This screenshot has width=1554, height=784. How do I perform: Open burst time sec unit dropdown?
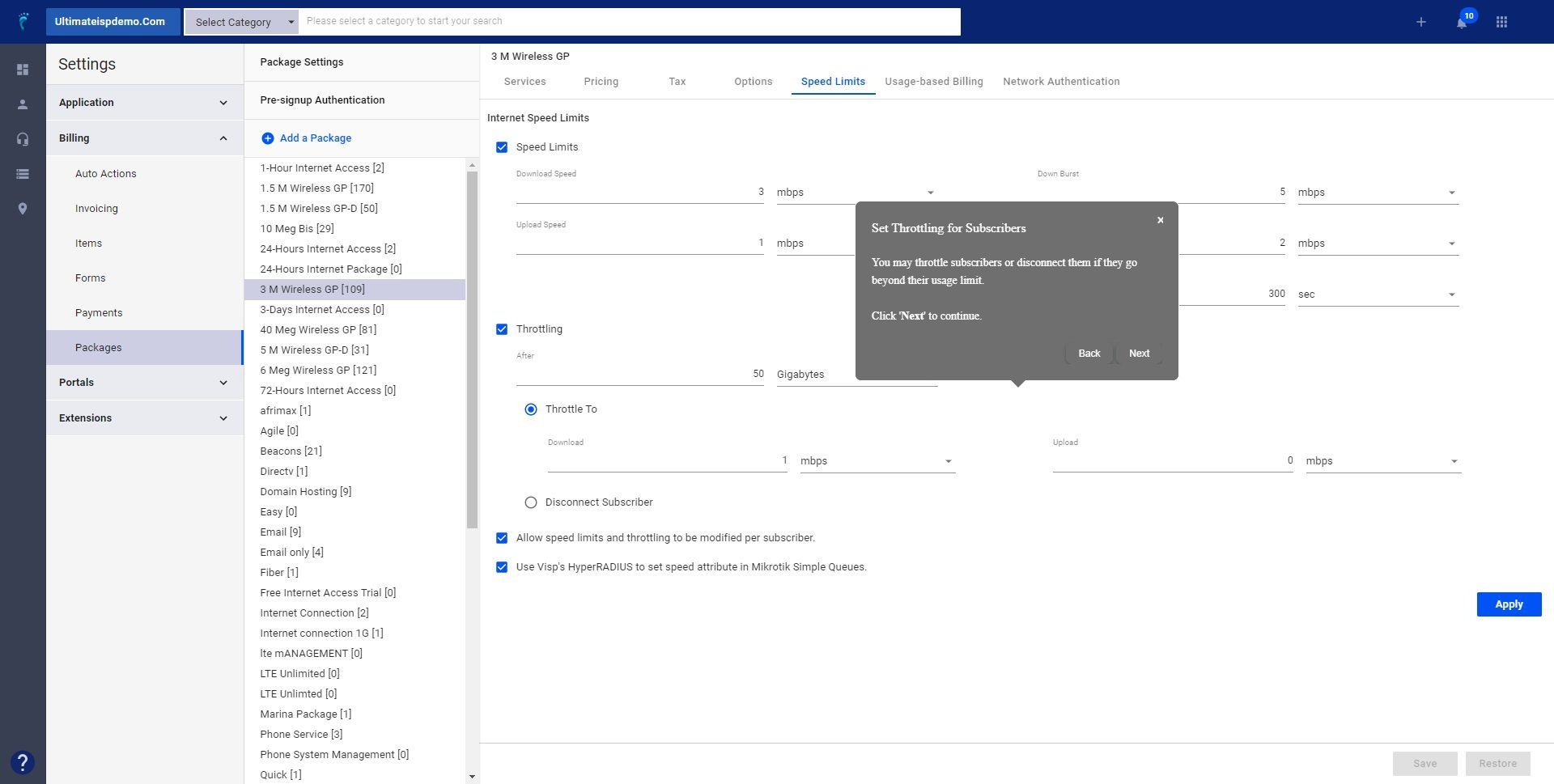click(1378, 295)
